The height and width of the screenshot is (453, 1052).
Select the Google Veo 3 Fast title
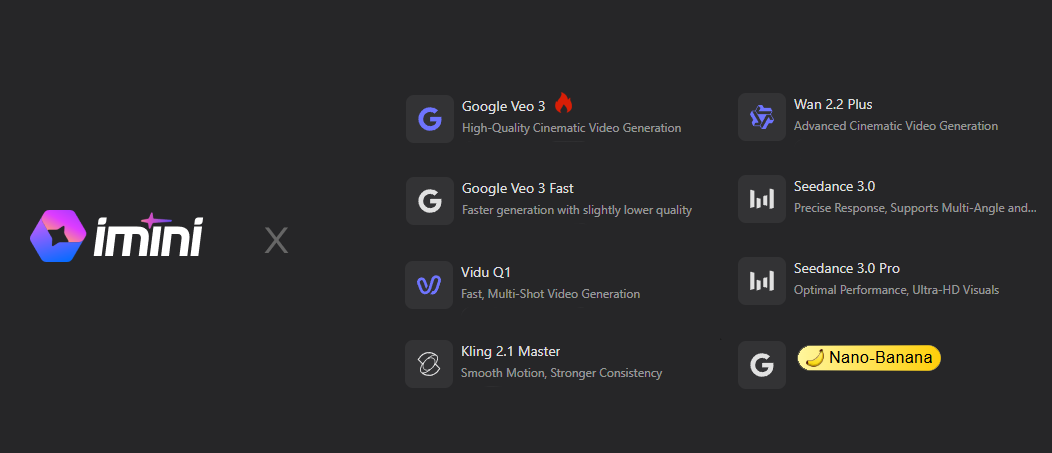(x=518, y=188)
